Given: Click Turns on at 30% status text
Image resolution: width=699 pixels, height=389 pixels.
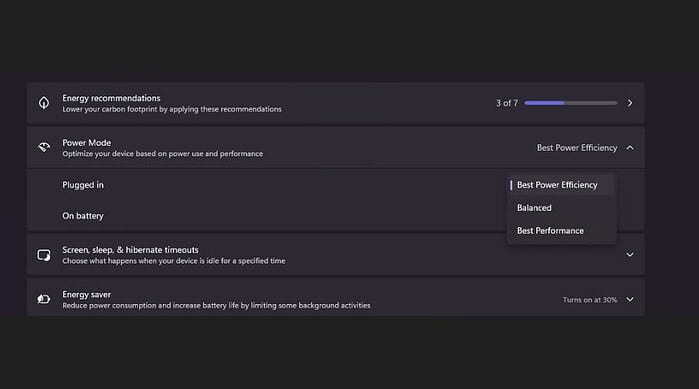Looking at the screenshot, I should tap(589, 300).
